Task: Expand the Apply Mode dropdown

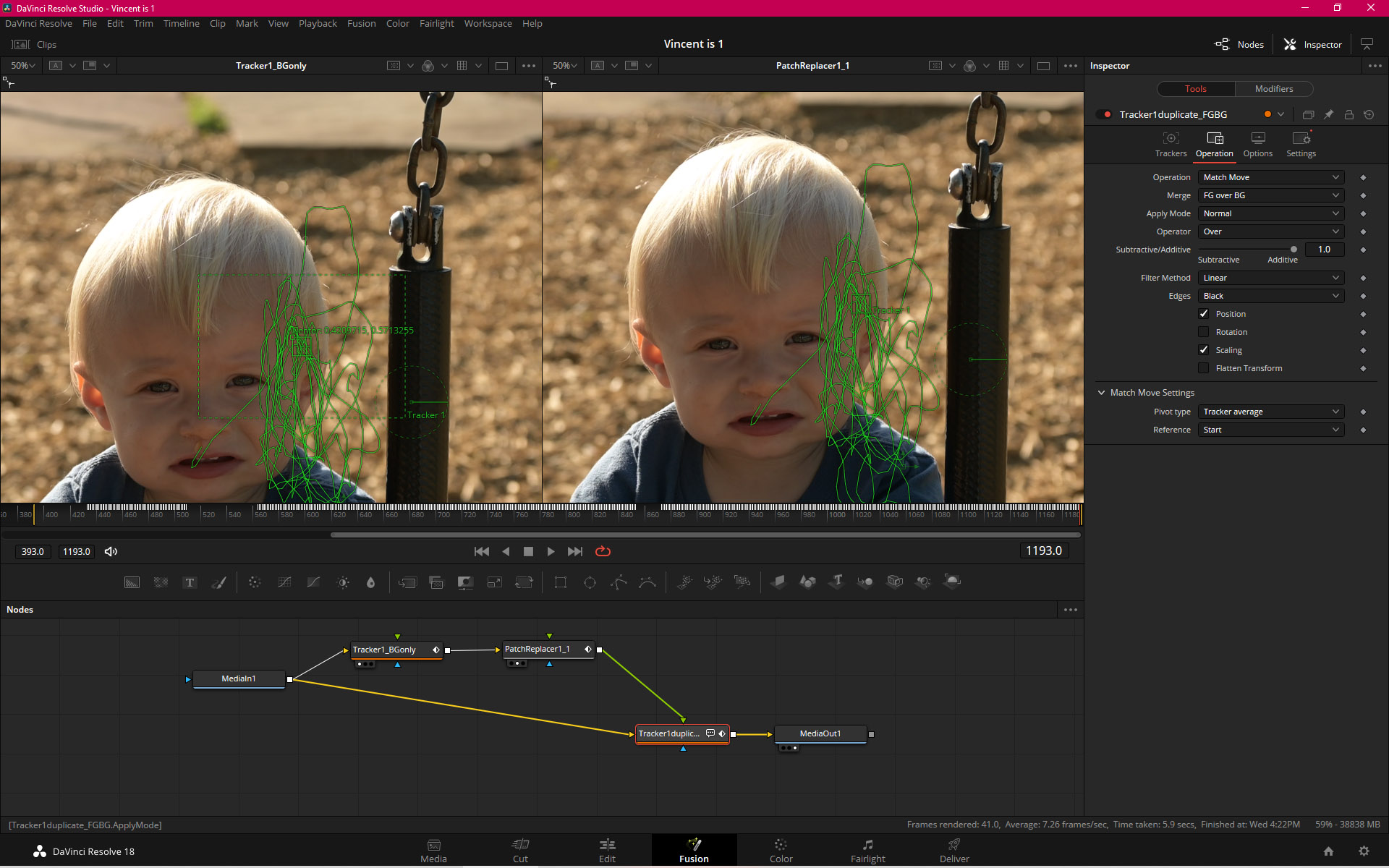Action: [x=1271, y=213]
